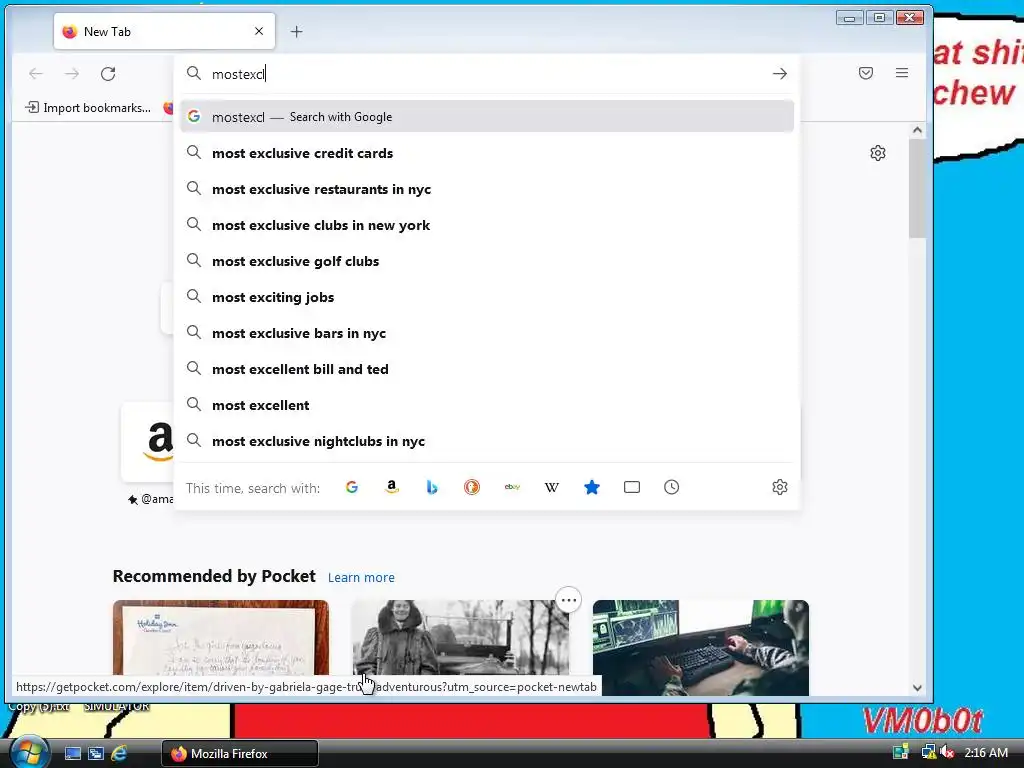This screenshot has height=768, width=1024.
Task: Click the Go arrow in address bar
Action: pyautogui.click(x=780, y=74)
